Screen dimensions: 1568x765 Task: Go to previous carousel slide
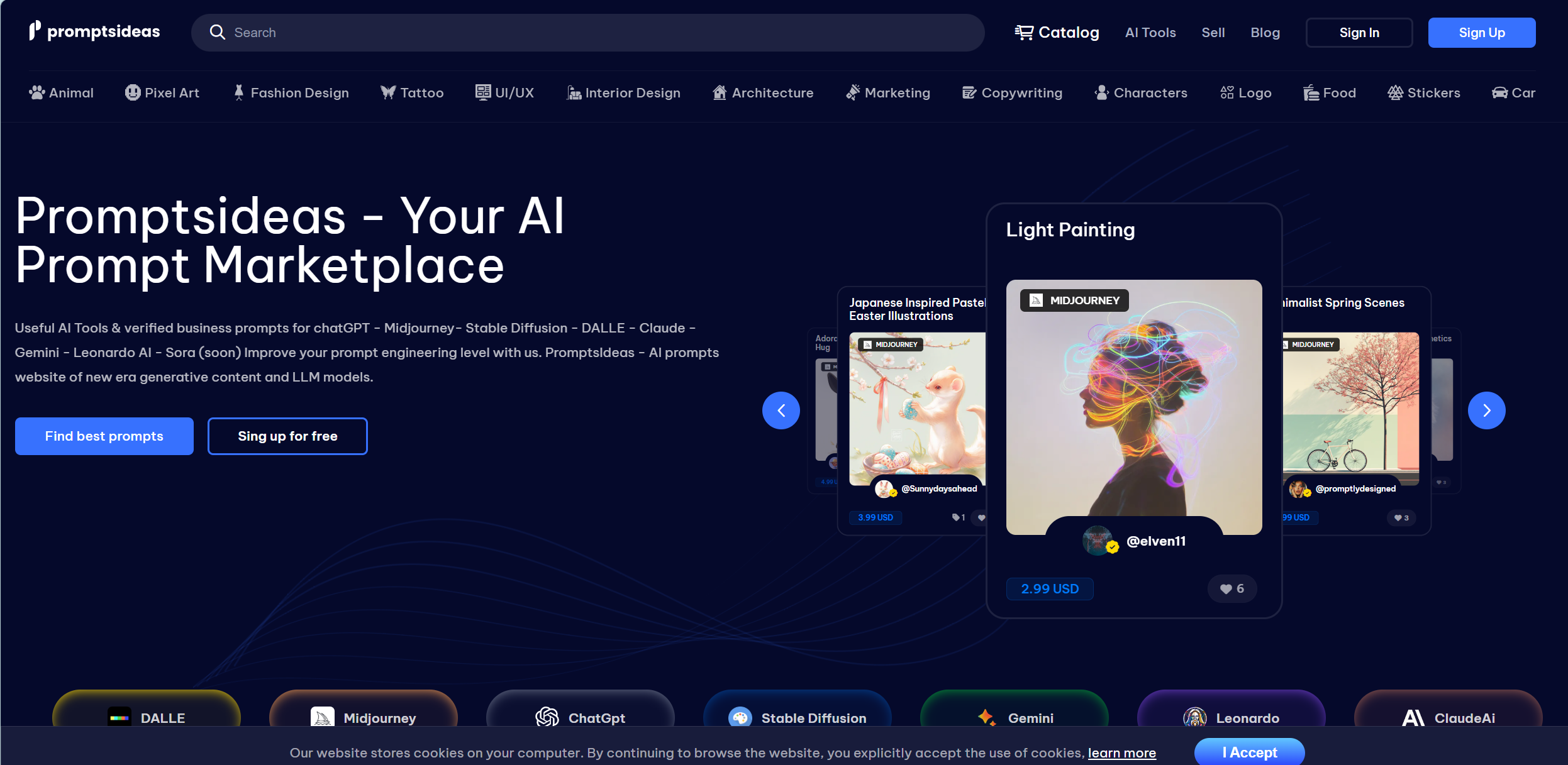pyautogui.click(x=781, y=410)
